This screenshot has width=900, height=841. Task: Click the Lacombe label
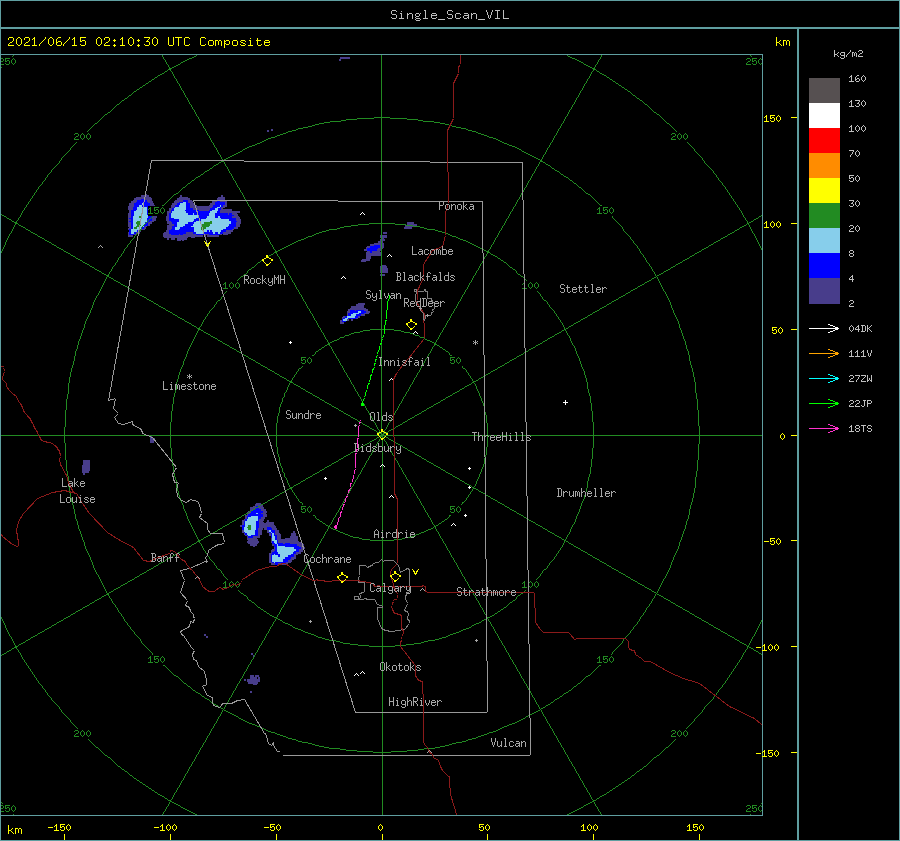point(432,251)
